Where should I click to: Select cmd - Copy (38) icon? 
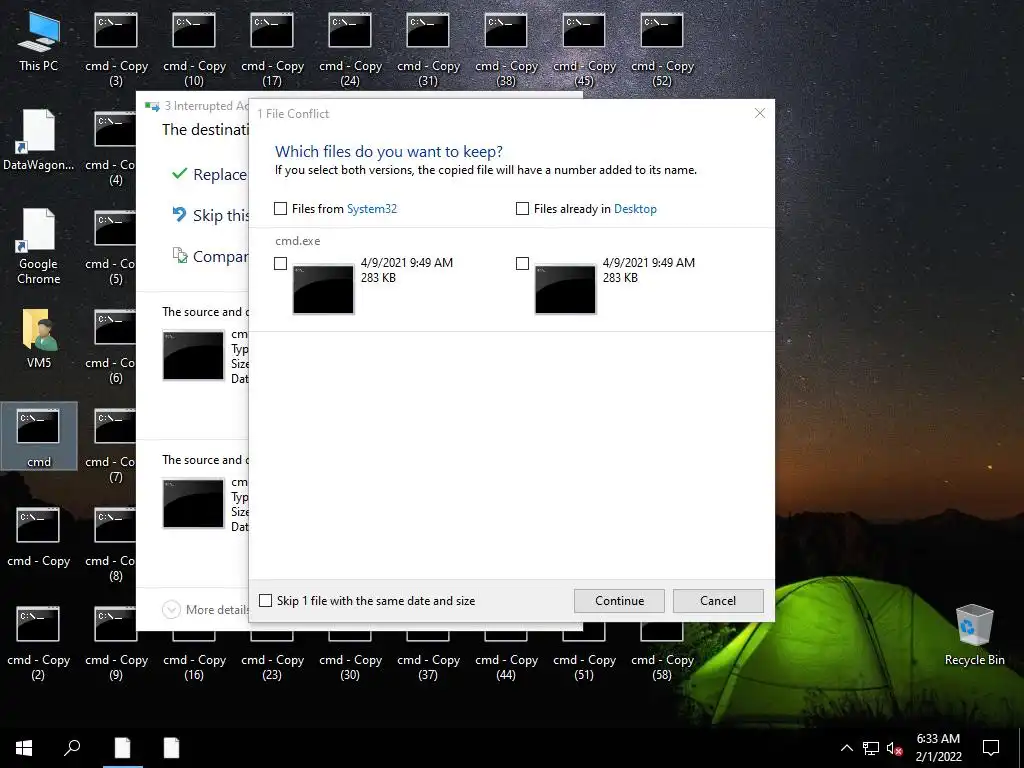click(506, 50)
